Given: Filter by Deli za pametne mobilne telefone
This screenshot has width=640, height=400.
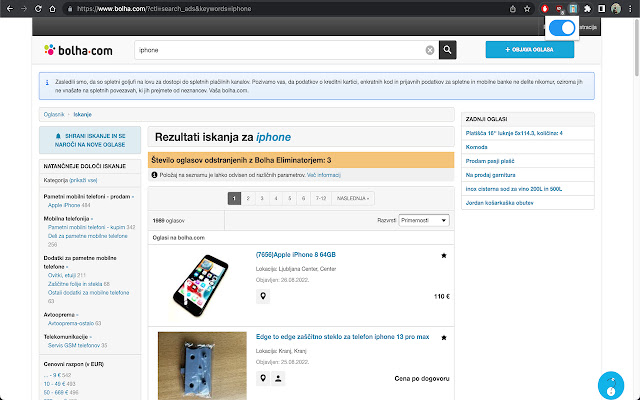Looking at the screenshot, I should [x=87, y=236].
